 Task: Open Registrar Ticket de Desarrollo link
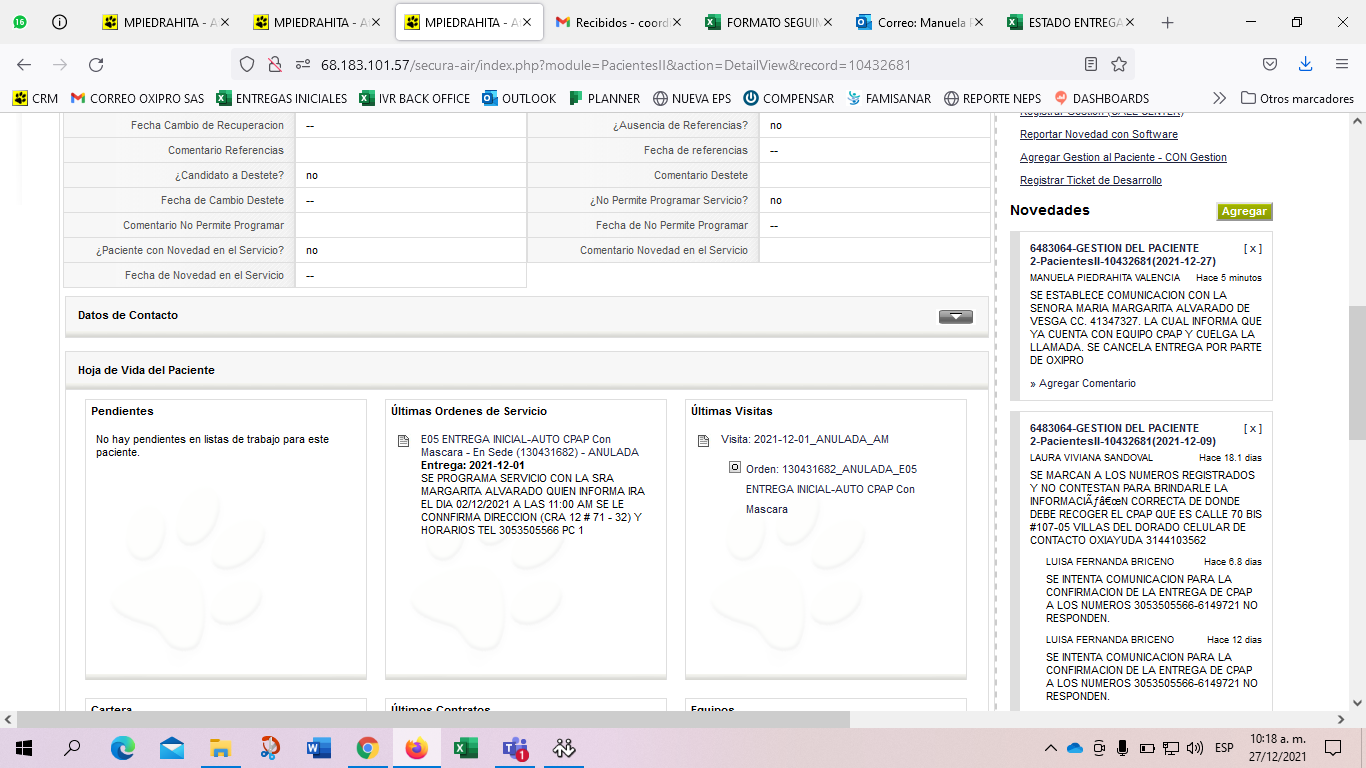click(1091, 180)
